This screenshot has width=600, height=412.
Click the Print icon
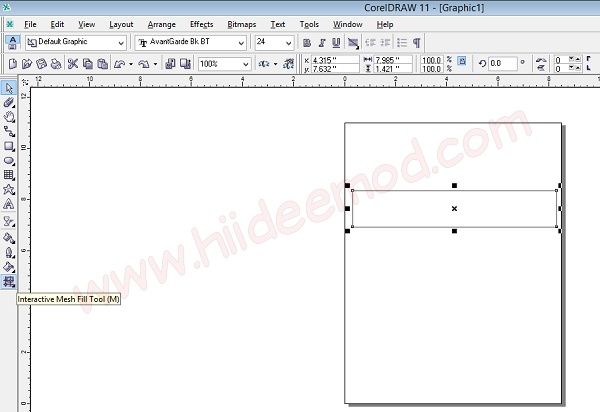coord(56,64)
